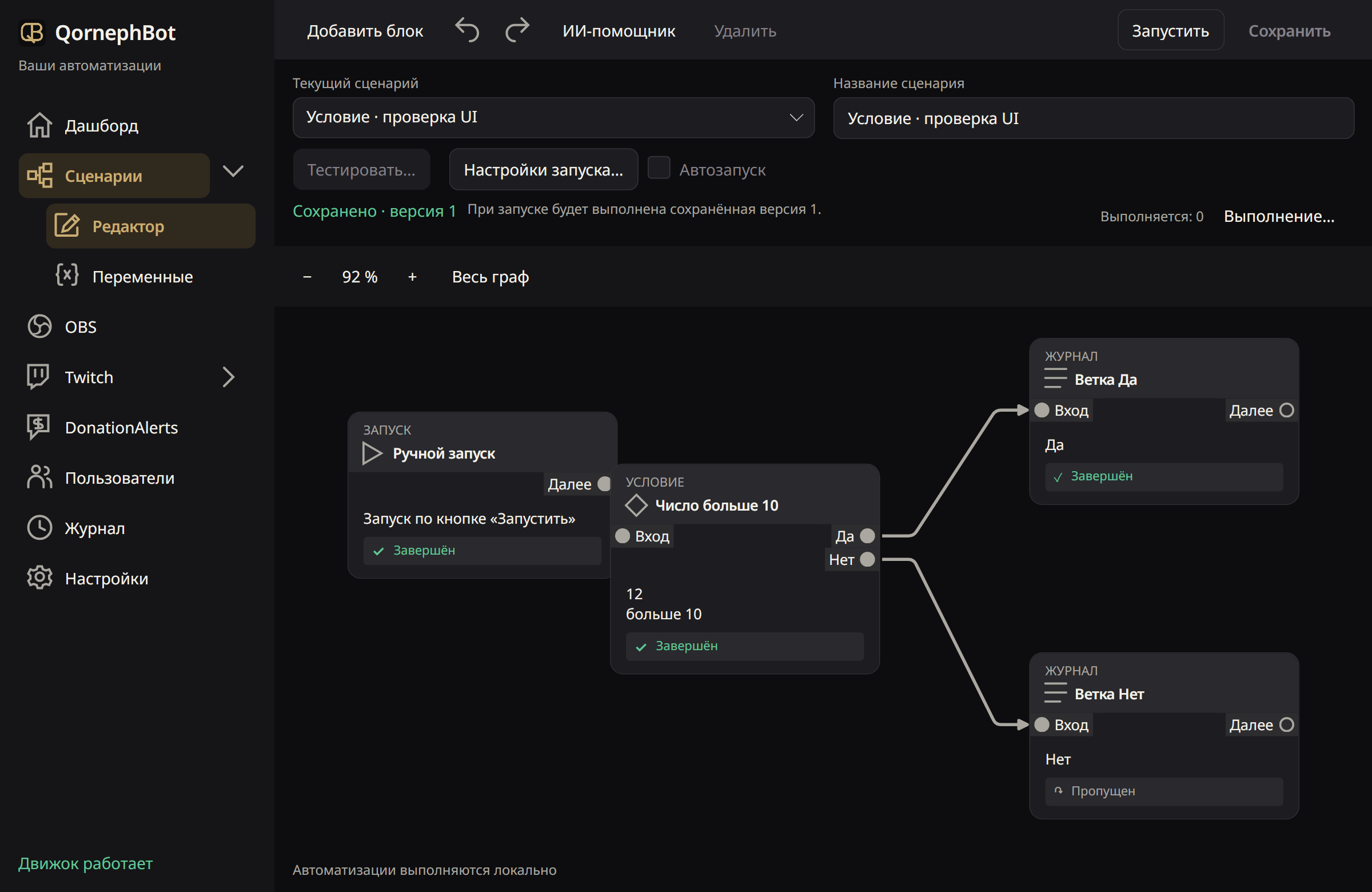
Task: Click the Сценарии flowchart icon
Action: (x=39, y=176)
